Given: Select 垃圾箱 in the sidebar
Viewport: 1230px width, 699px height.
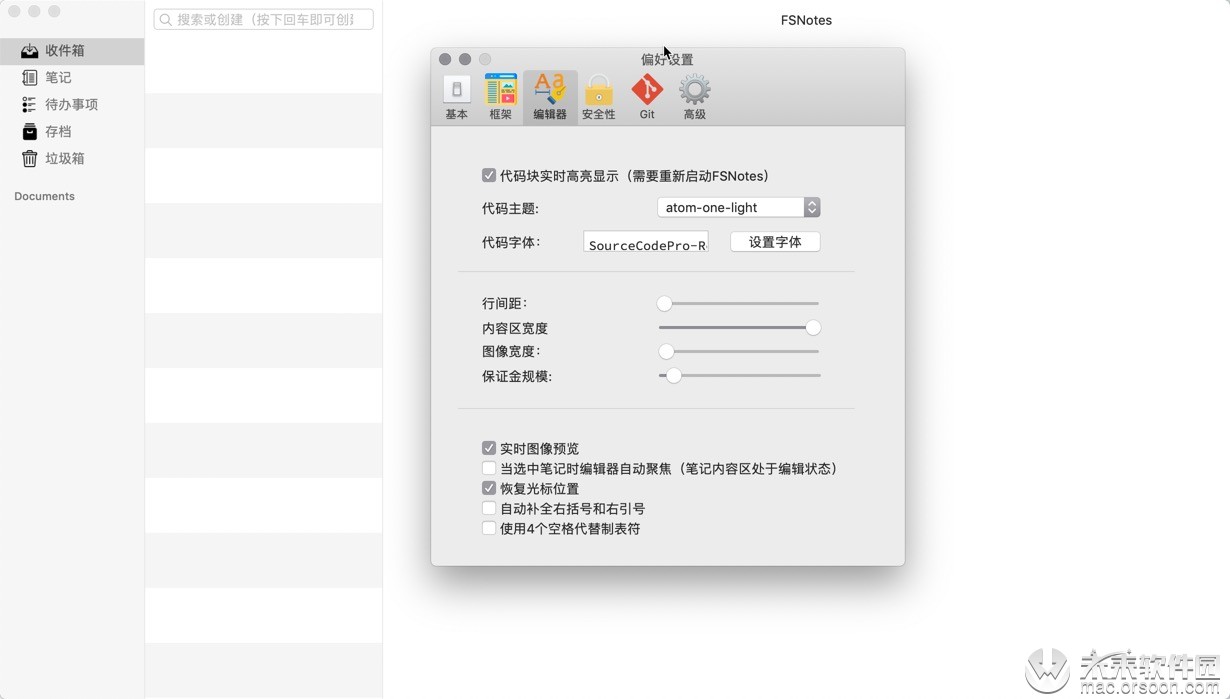Looking at the screenshot, I should [x=72, y=159].
